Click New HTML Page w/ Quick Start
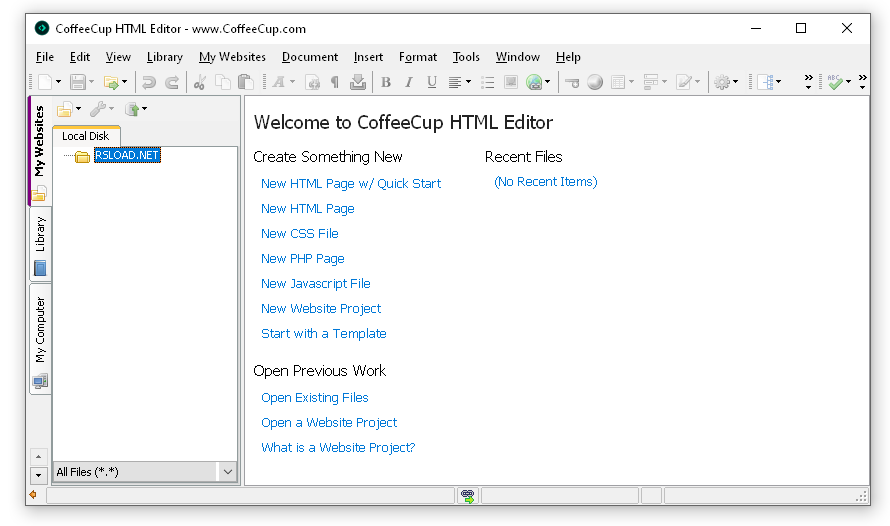This screenshot has width=890, height=526. pyautogui.click(x=351, y=184)
